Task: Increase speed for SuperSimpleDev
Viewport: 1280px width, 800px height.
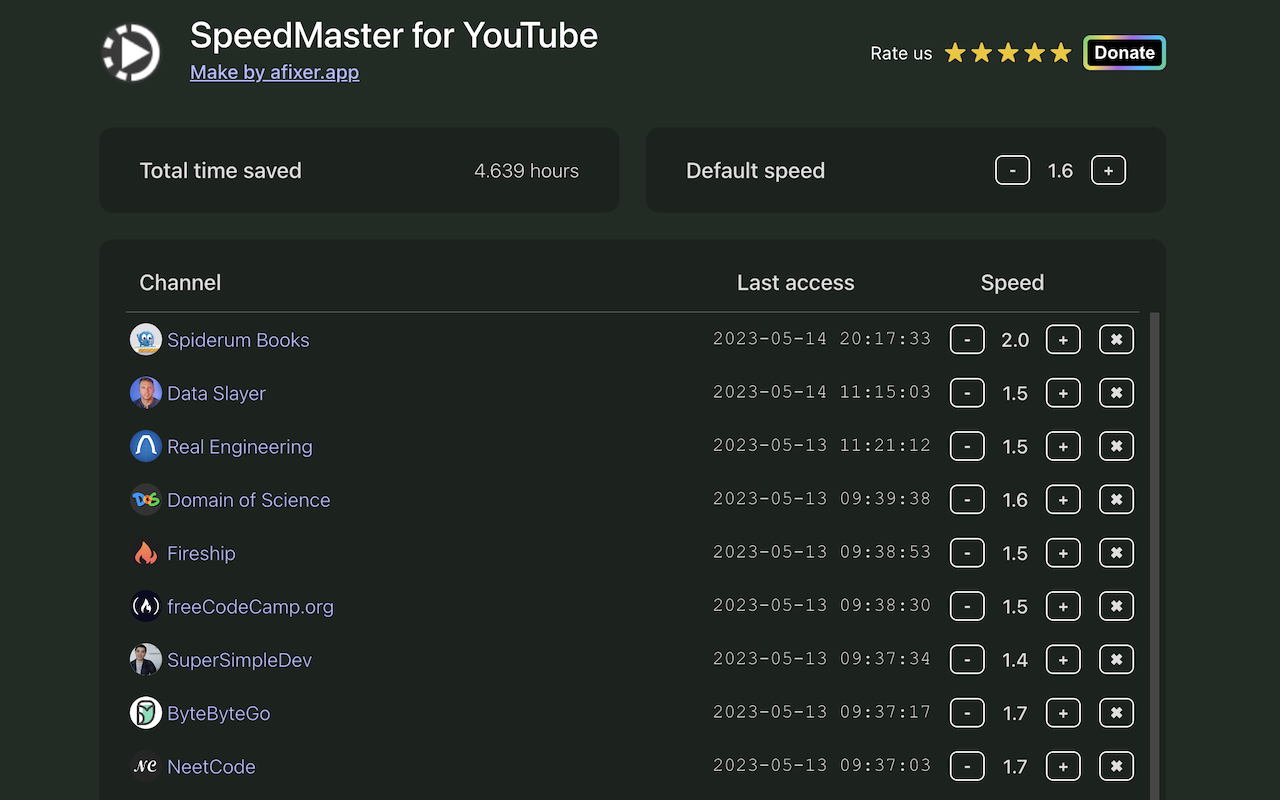Action: tap(1063, 659)
